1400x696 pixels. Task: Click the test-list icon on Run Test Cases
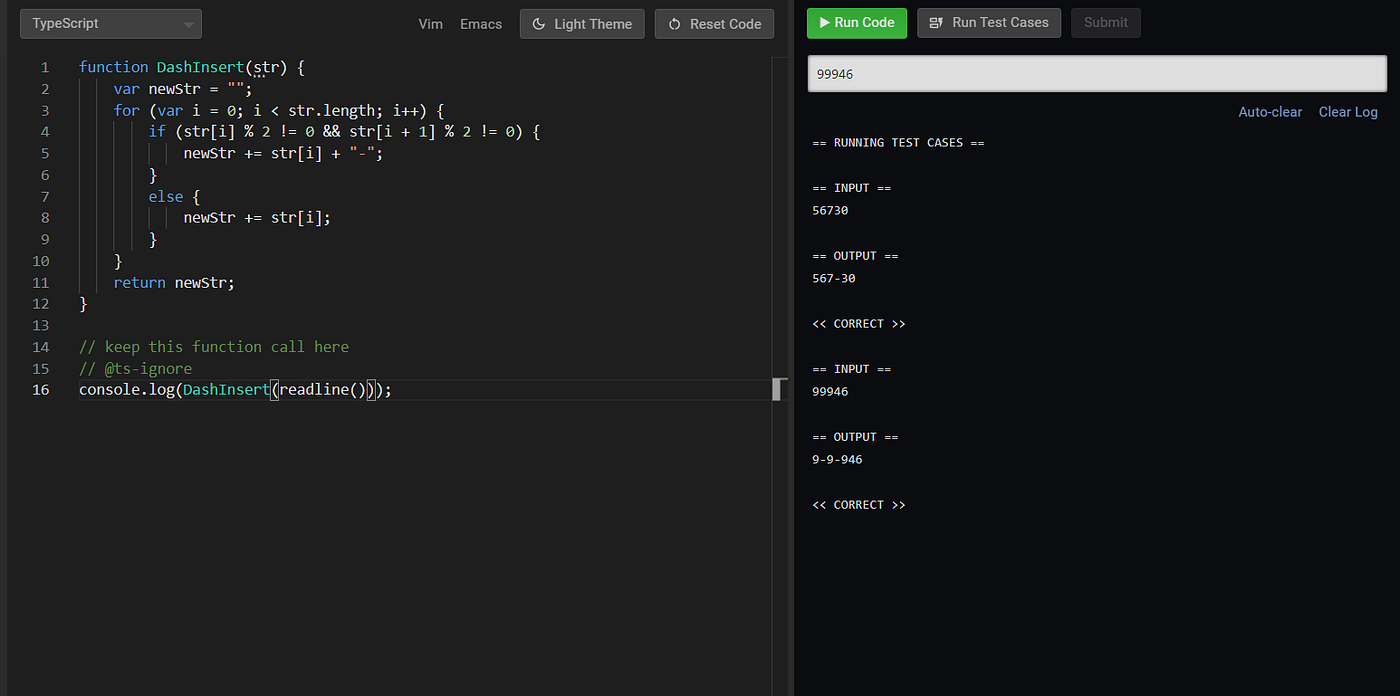(937, 22)
